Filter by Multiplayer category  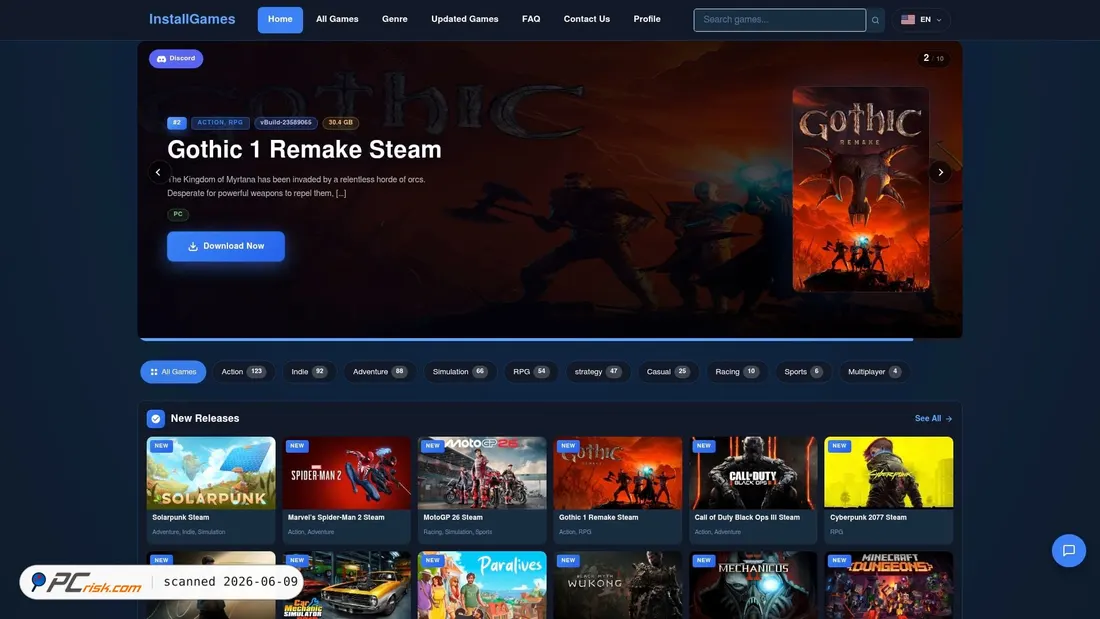pos(873,372)
